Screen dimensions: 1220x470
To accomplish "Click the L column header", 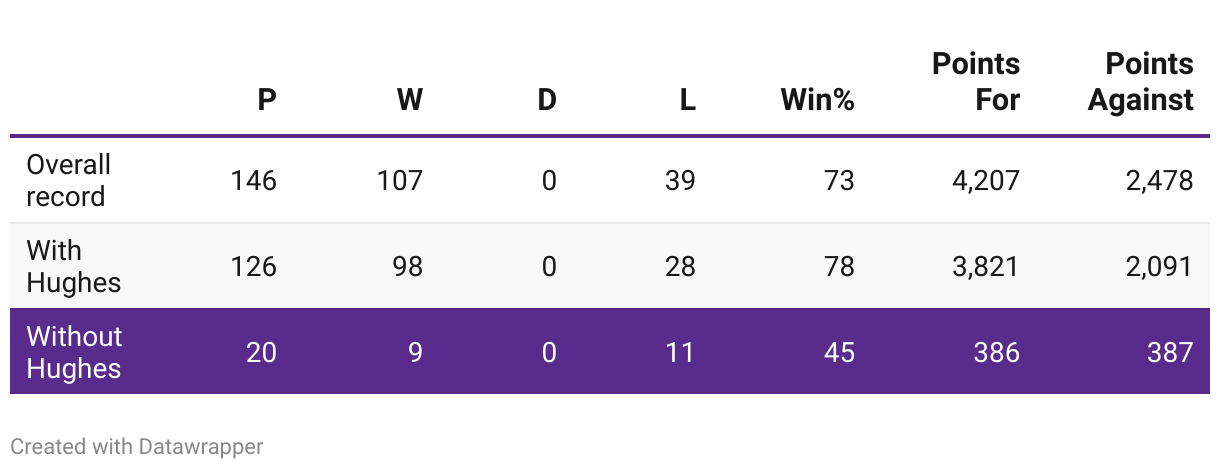I will pyautogui.click(x=687, y=99).
